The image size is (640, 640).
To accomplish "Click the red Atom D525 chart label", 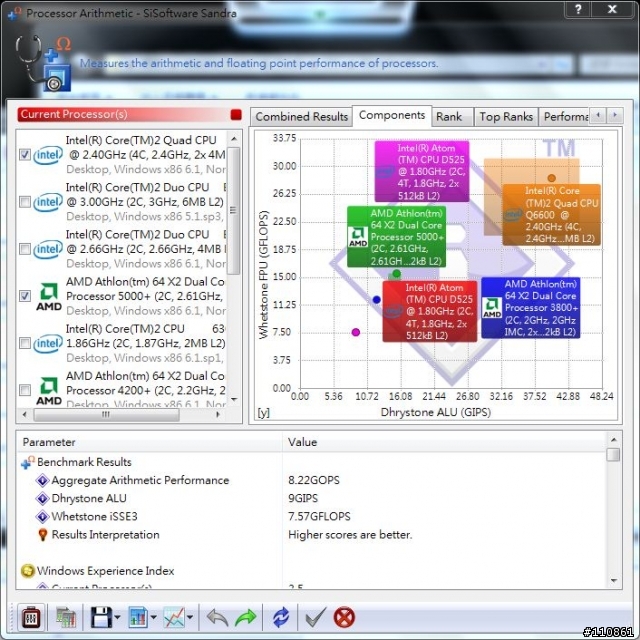I will pyautogui.click(x=430, y=311).
